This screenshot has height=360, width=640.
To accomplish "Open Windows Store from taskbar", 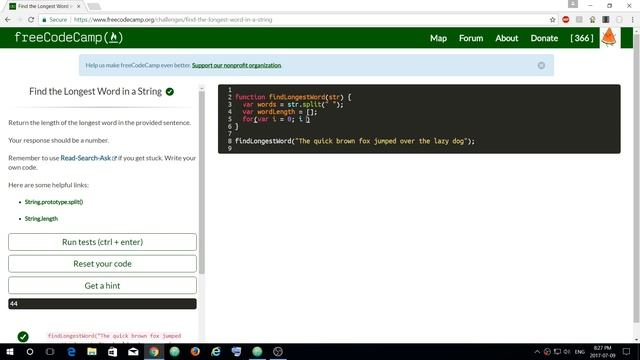I will 113,351.
